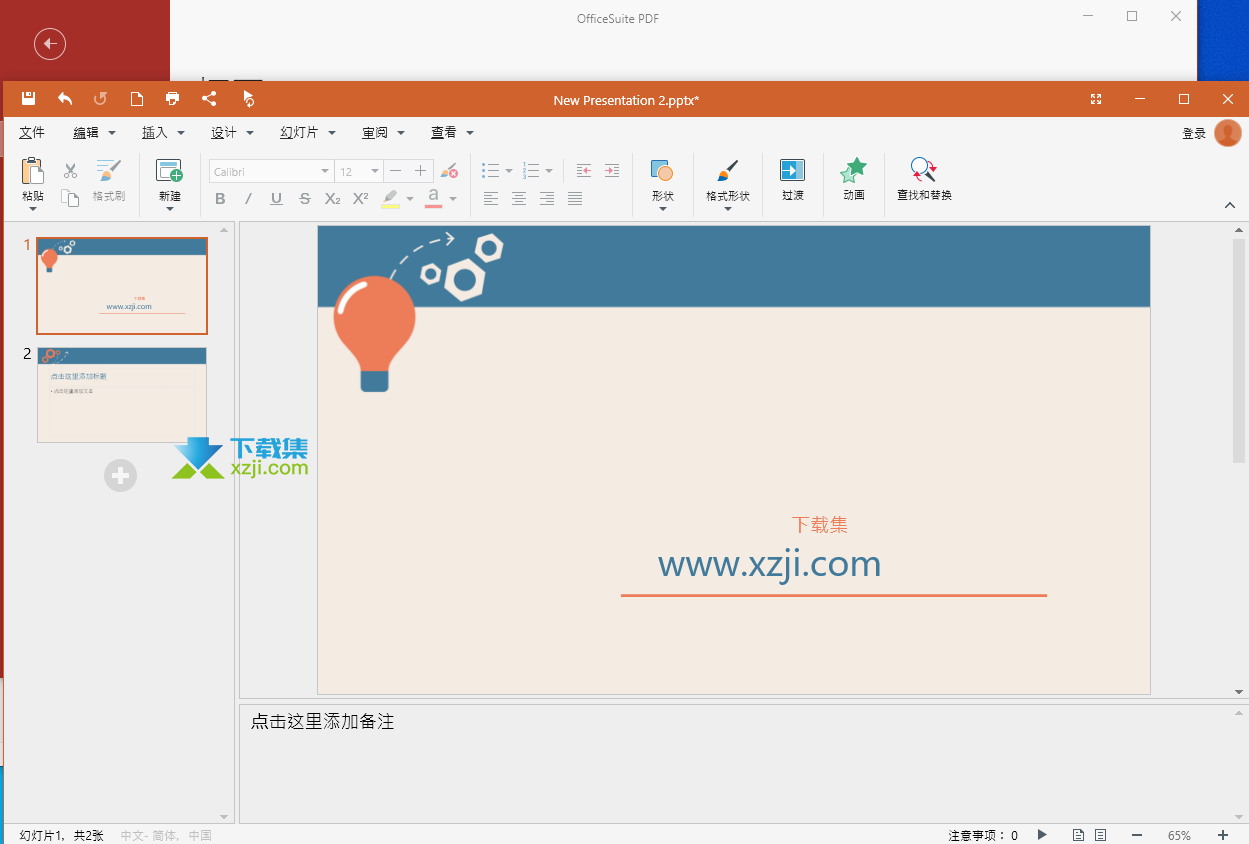
Task: Open the File (文件) menu
Action: (x=32, y=133)
